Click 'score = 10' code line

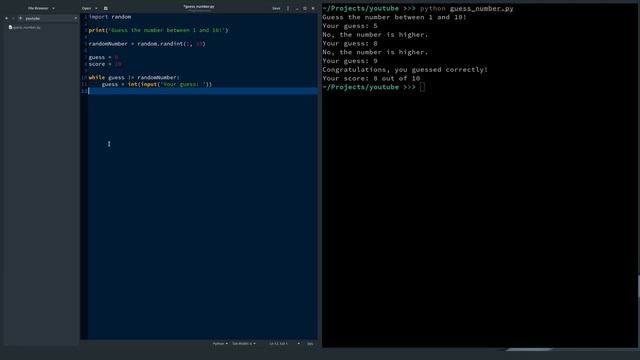105,64
